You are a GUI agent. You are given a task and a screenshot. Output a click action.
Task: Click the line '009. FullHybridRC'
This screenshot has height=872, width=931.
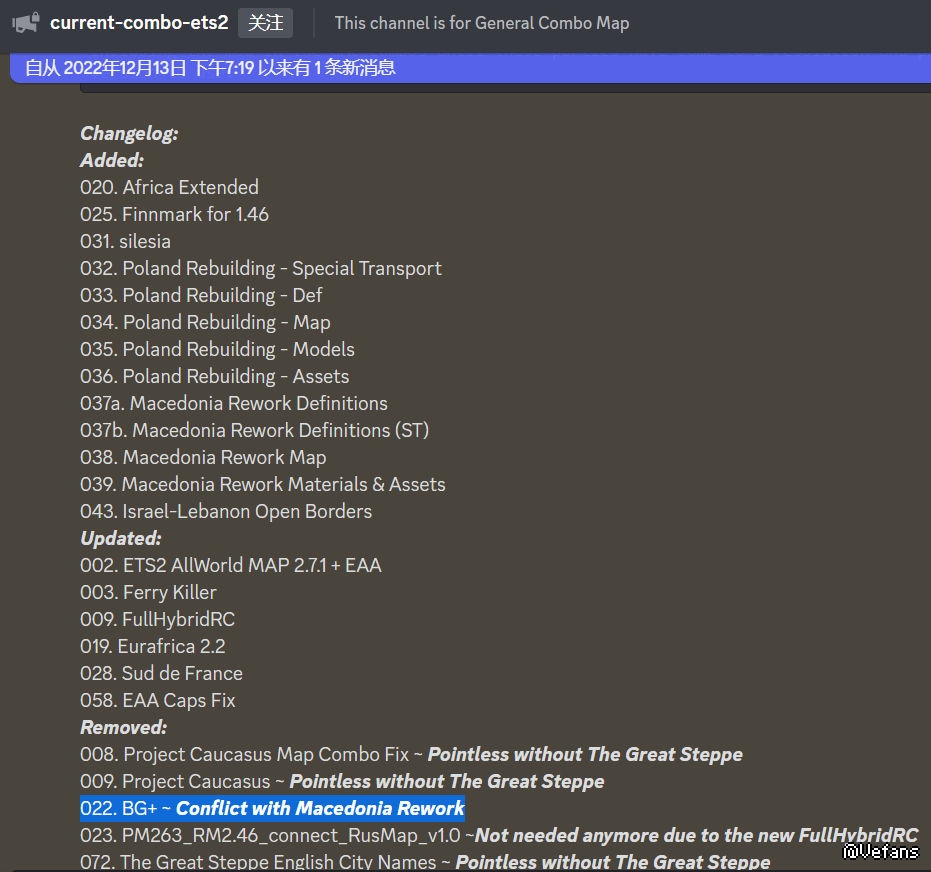pyautogui.click(x=158, y=619)
